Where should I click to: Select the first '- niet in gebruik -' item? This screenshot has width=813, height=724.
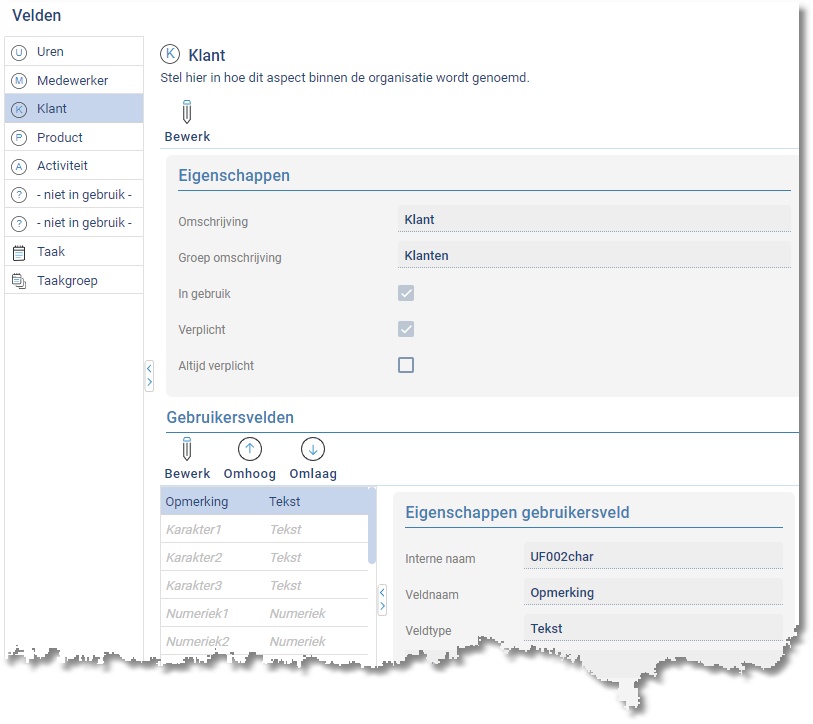click(x=84, y=195)
